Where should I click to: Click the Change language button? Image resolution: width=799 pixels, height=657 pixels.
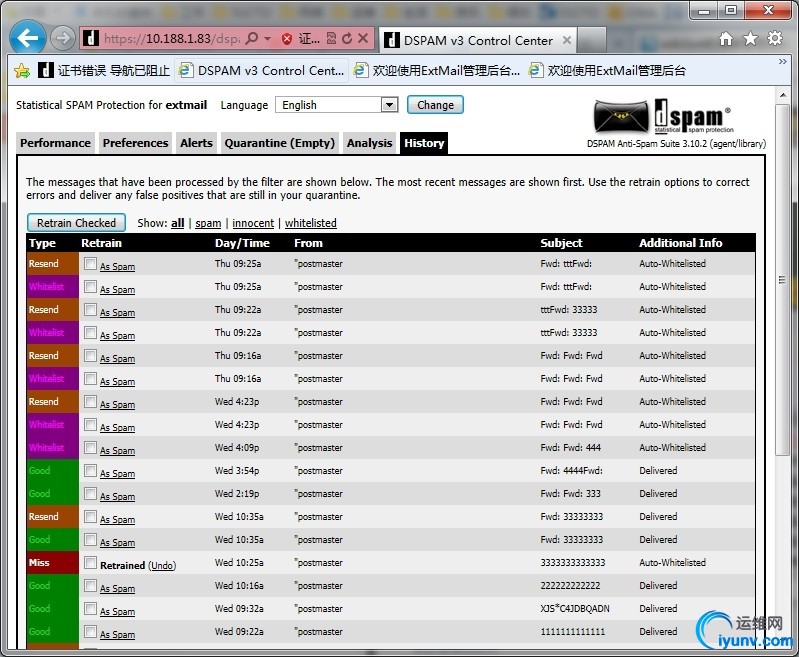pos(435,105)
